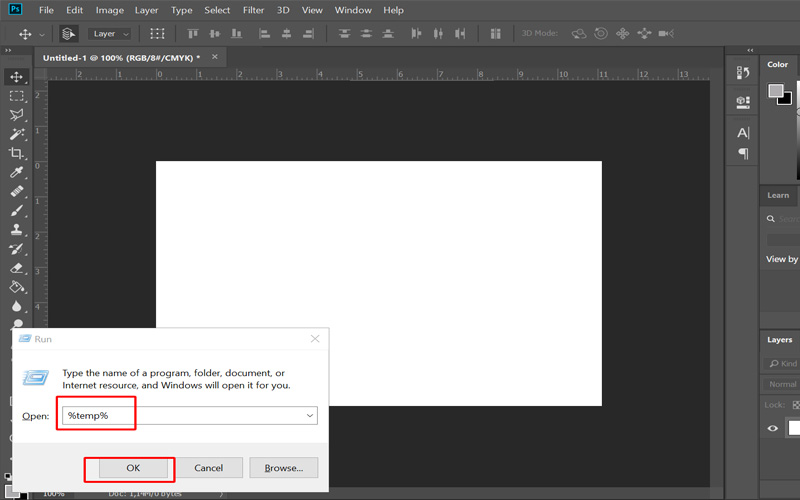This screenshot has width=800, height=500.
Task: Open the Character panel icon
Action: [743, 133]
